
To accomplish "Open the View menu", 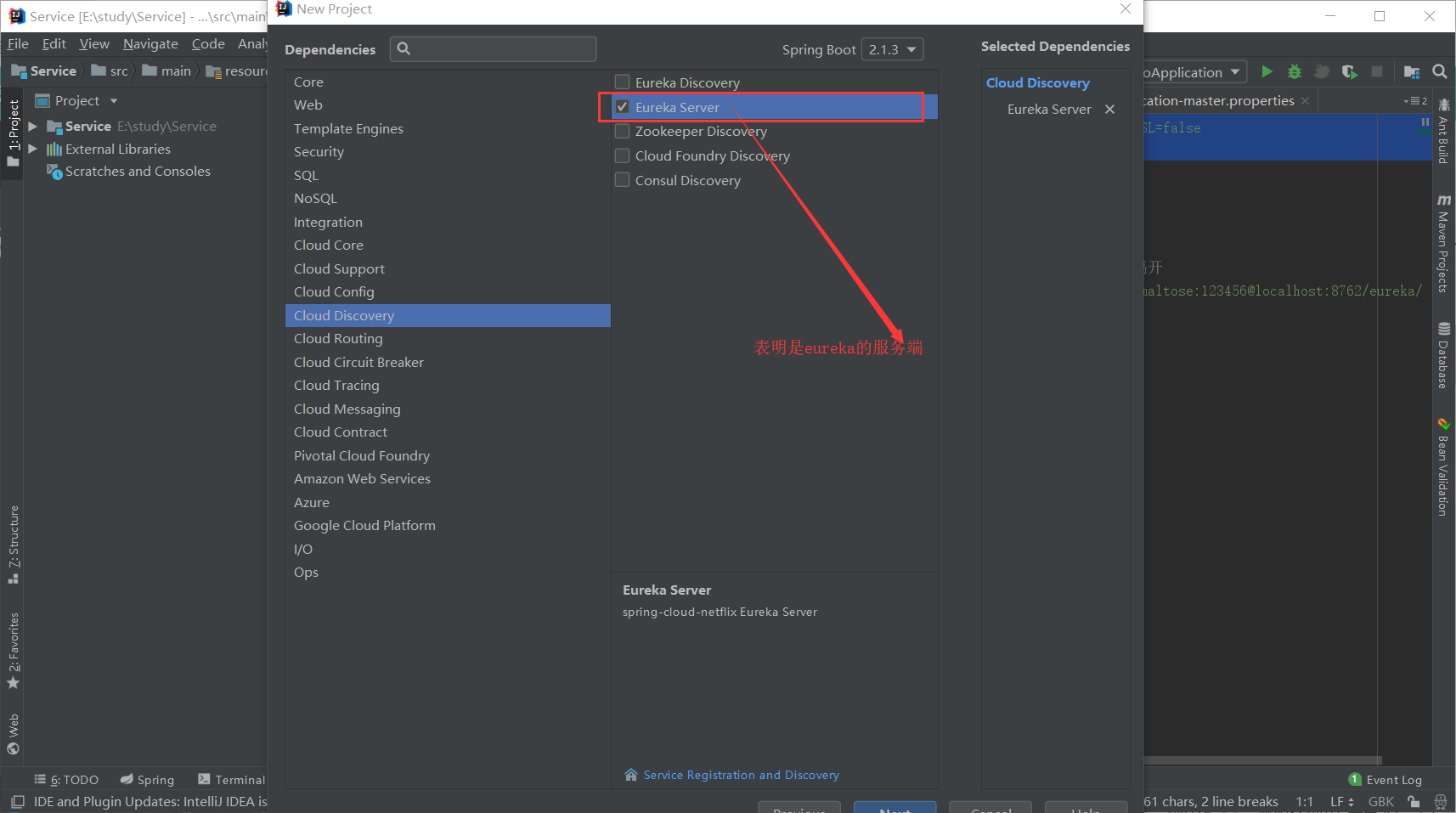I will point(94,44).
